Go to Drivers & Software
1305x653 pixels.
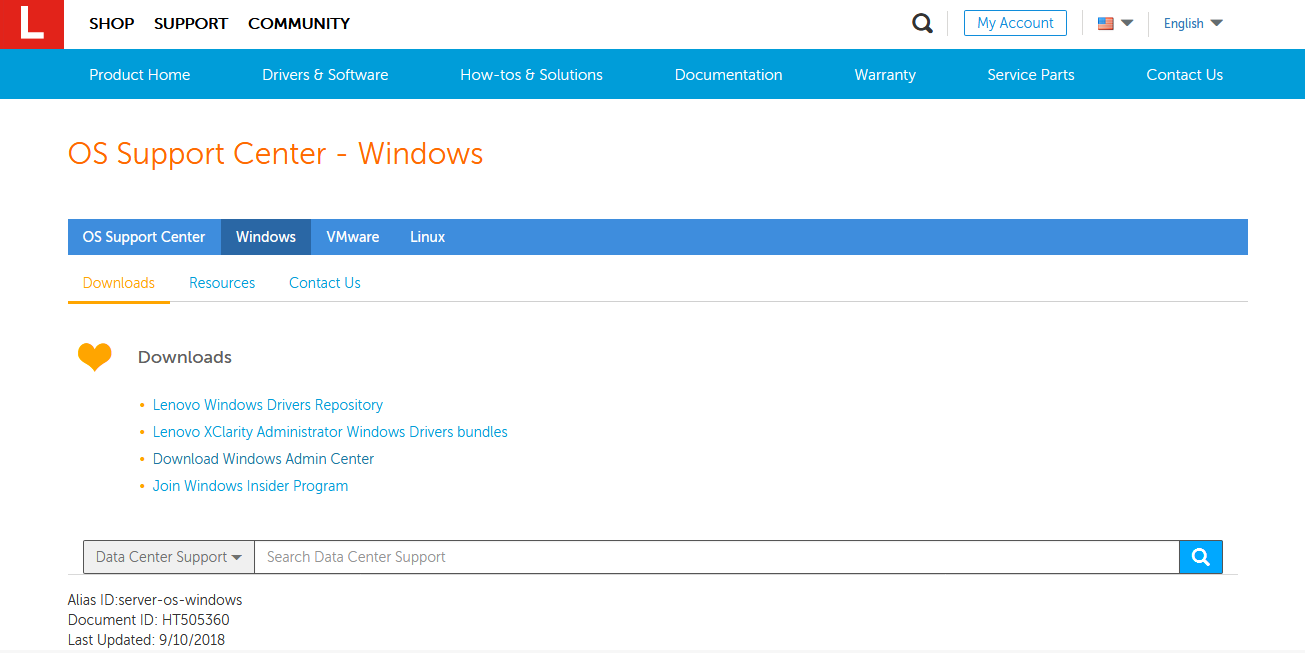[325, 74]
